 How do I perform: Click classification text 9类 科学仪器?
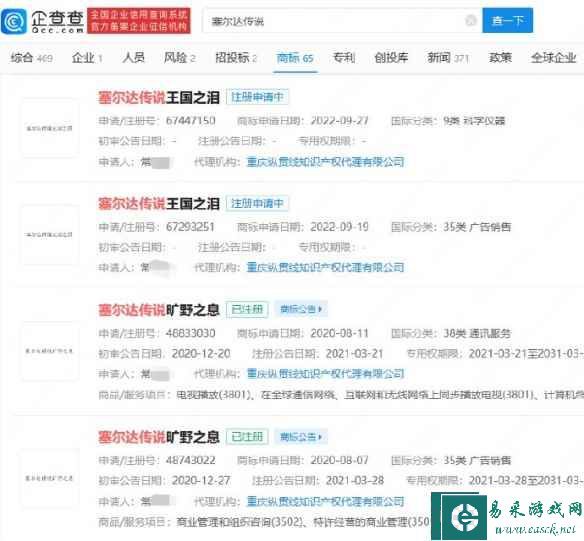[474, 121]
